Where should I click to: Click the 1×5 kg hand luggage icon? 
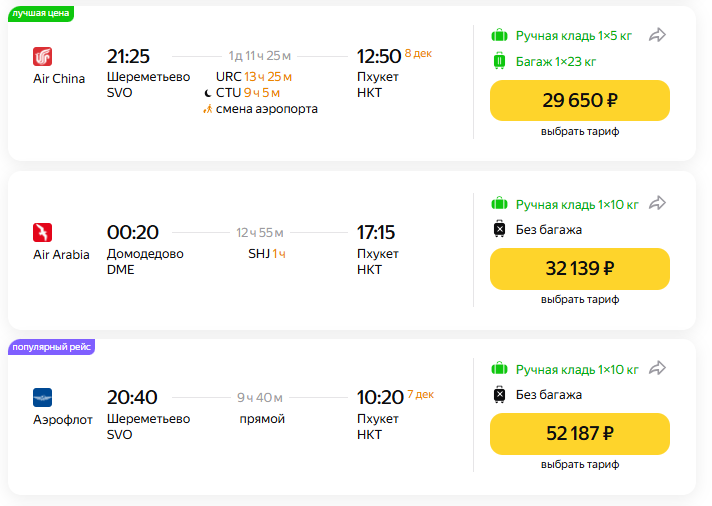500,36
